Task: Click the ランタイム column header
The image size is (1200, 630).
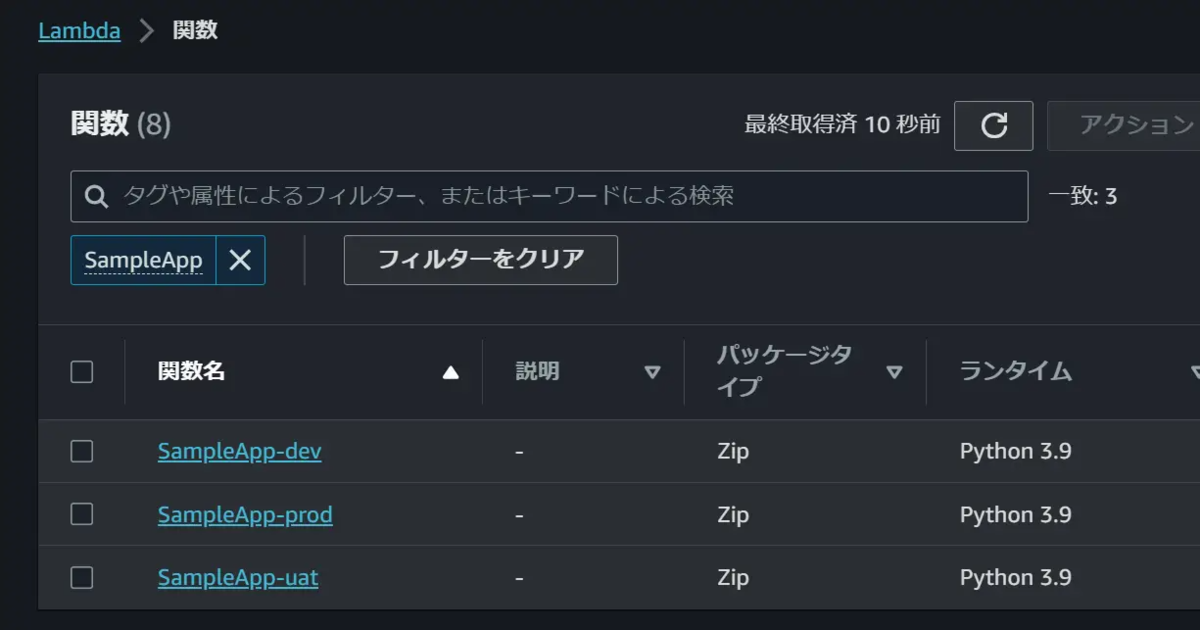Action: coord(1016,372)
